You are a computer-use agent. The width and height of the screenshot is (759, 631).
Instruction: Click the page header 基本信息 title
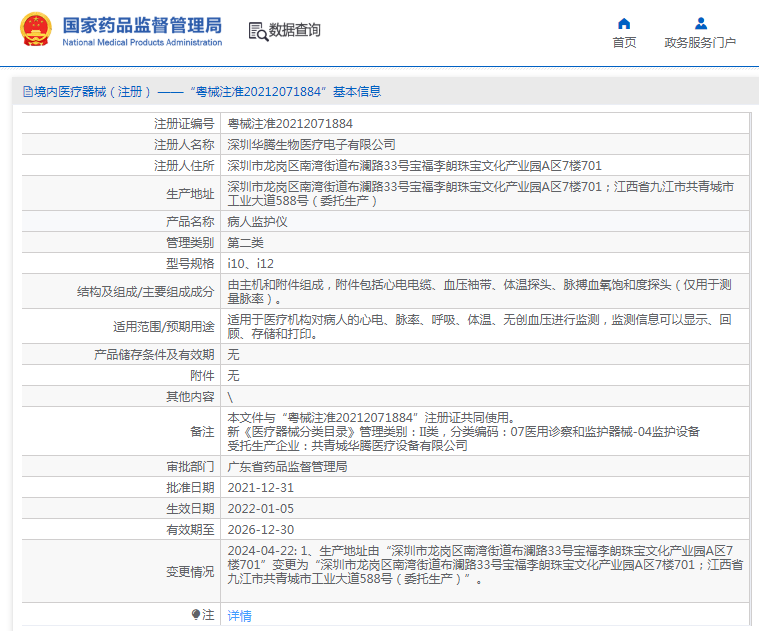pos(357,91)
